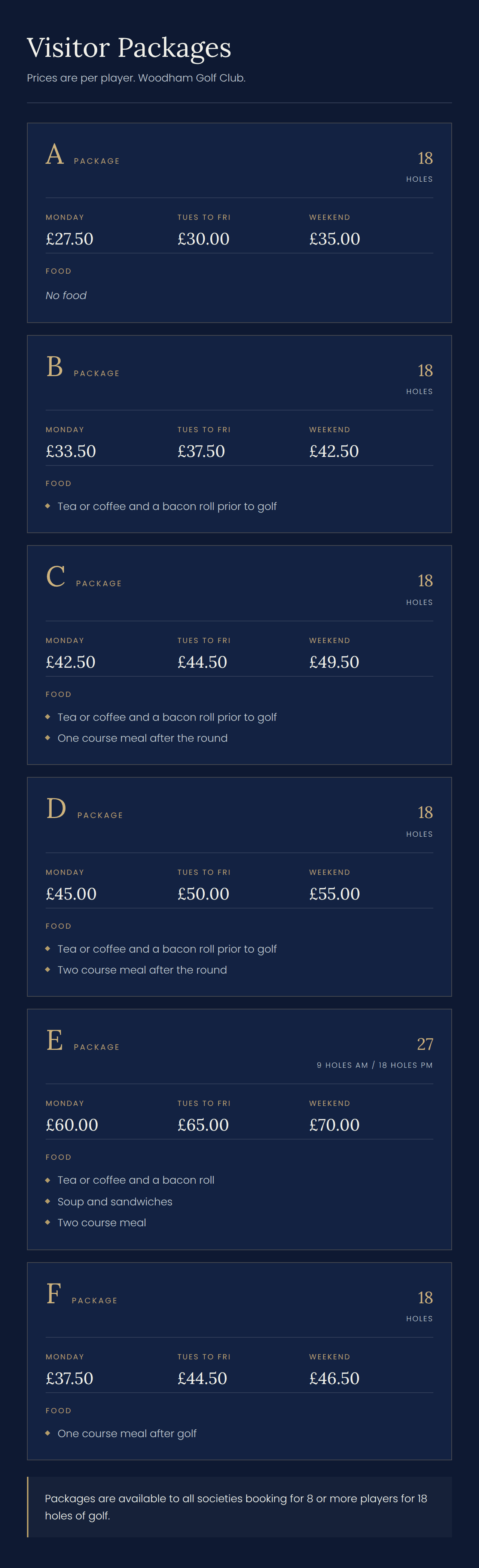This screenshot has height=1568, width=479.
Task: Select Package A Monday price £27.50
Action: [70, 239]
